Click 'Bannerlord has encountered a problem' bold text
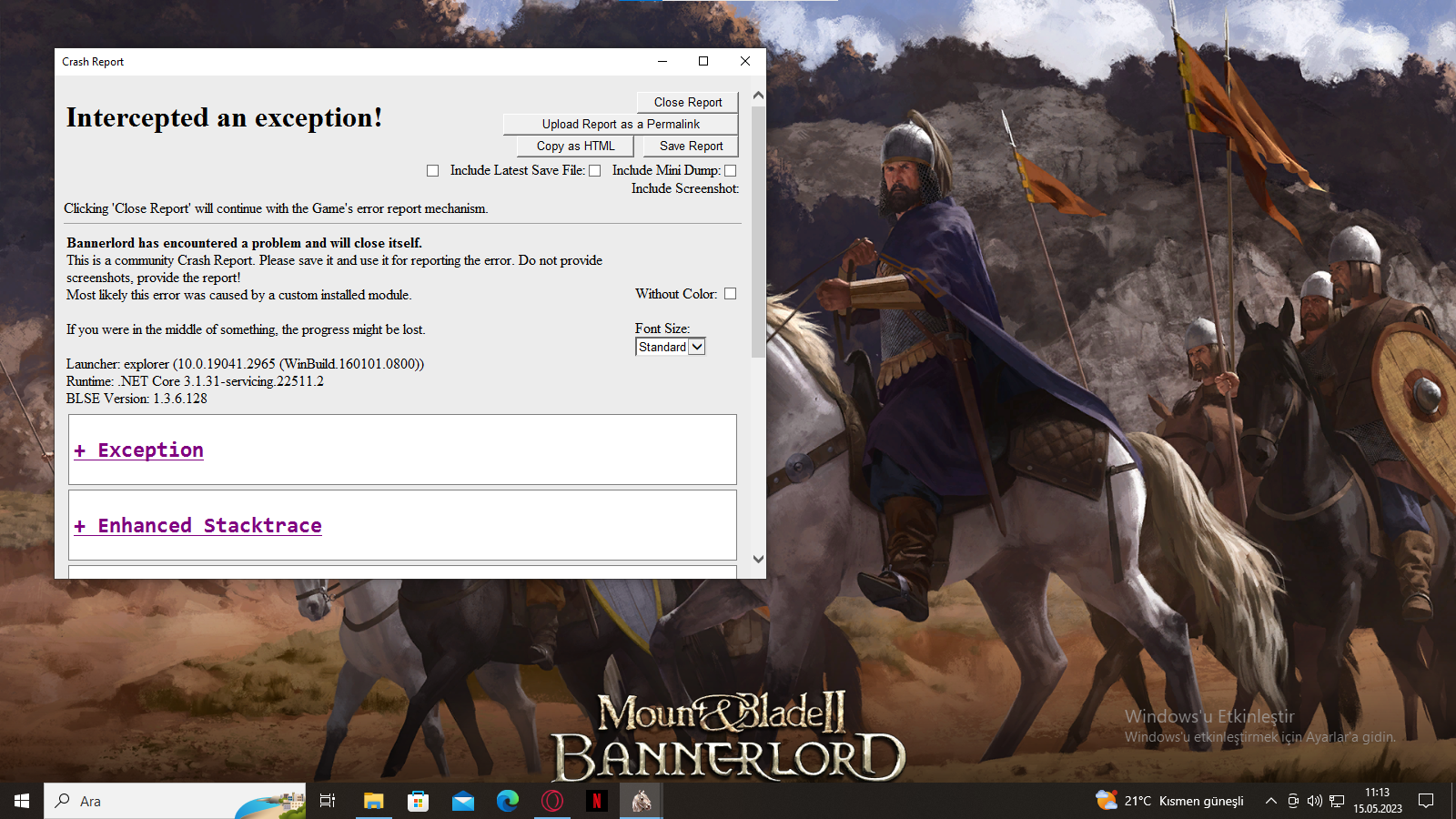1456x819 pixels. pyautogui.click(x=244, y=243)
